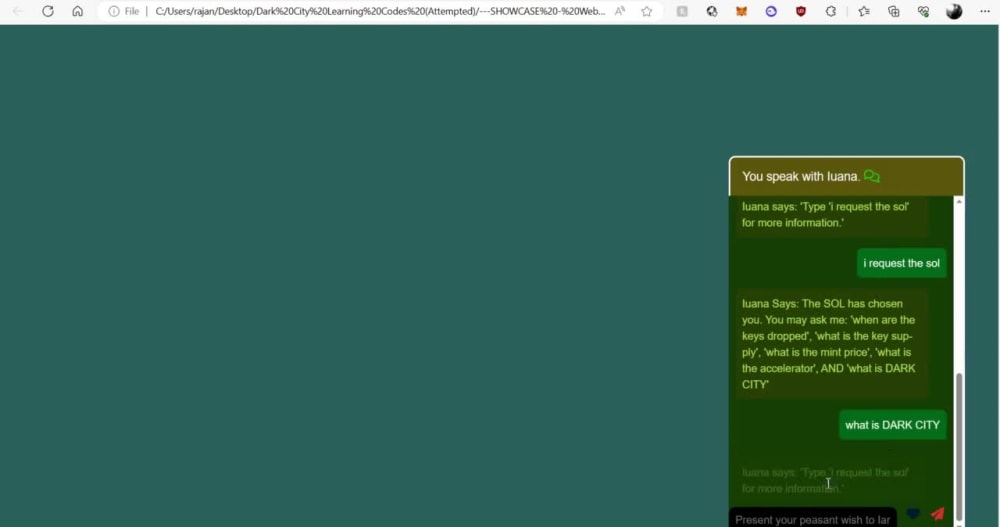Click the browser Back arrow button

(x=18, y=11)
